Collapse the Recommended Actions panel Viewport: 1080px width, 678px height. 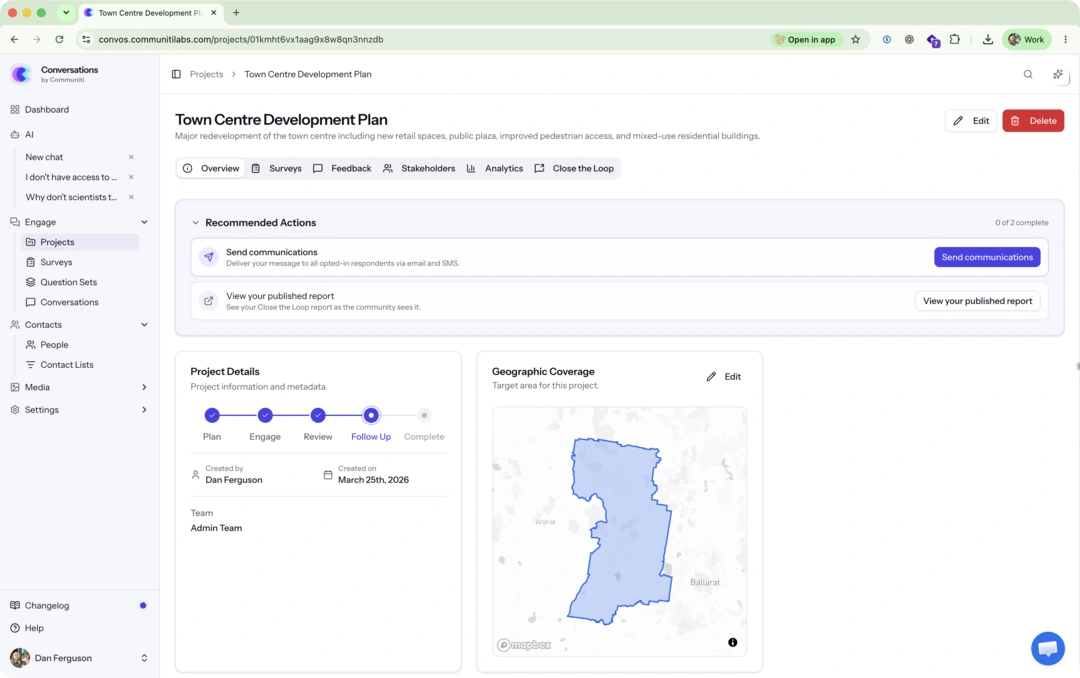pyautogui.click(x=196, y=223)
